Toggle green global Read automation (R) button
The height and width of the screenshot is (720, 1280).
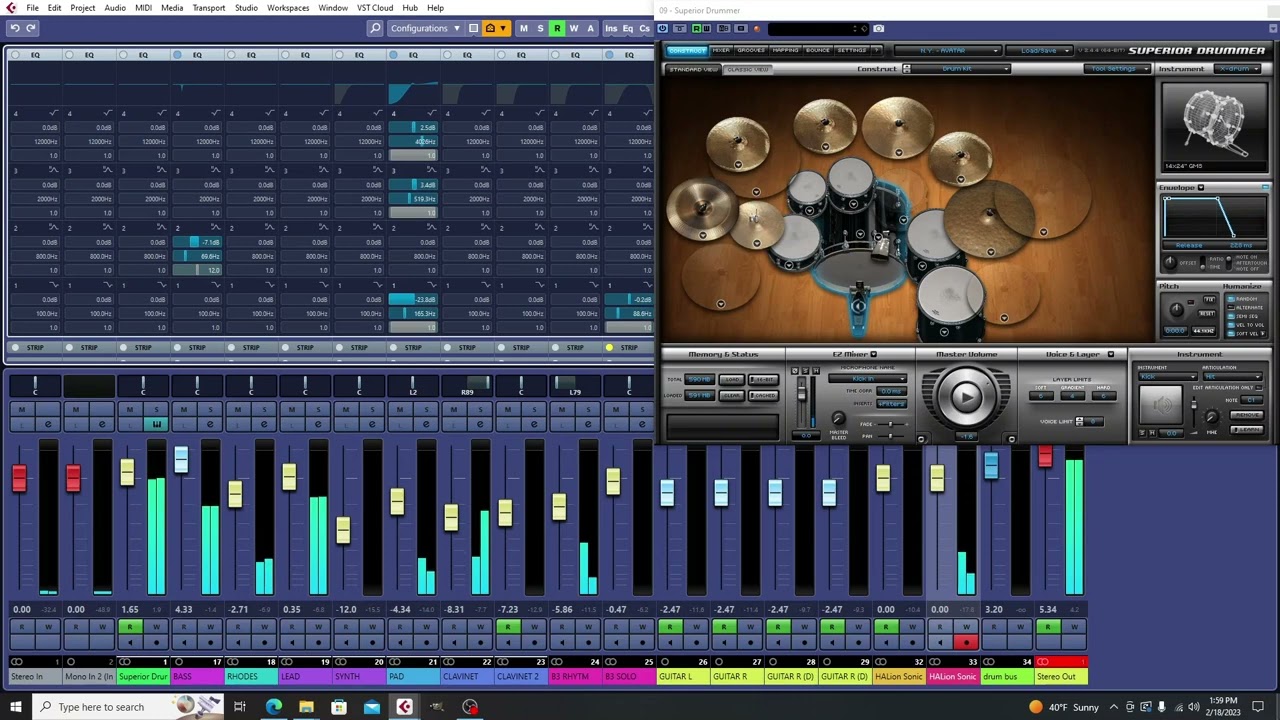click(x=557, y=28)
